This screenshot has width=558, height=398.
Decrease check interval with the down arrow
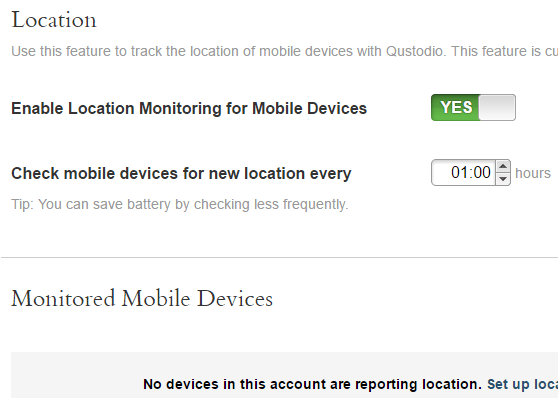[503, 179]
